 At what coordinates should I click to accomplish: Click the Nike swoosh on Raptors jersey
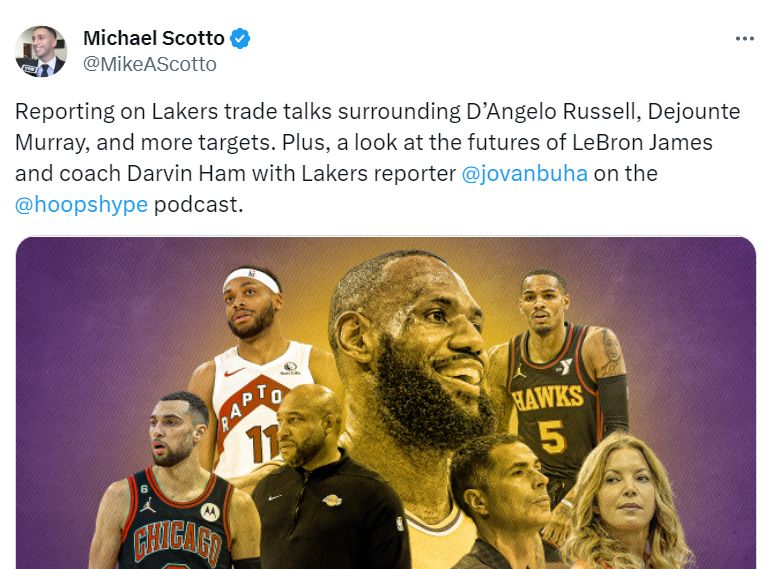[234, 372]
